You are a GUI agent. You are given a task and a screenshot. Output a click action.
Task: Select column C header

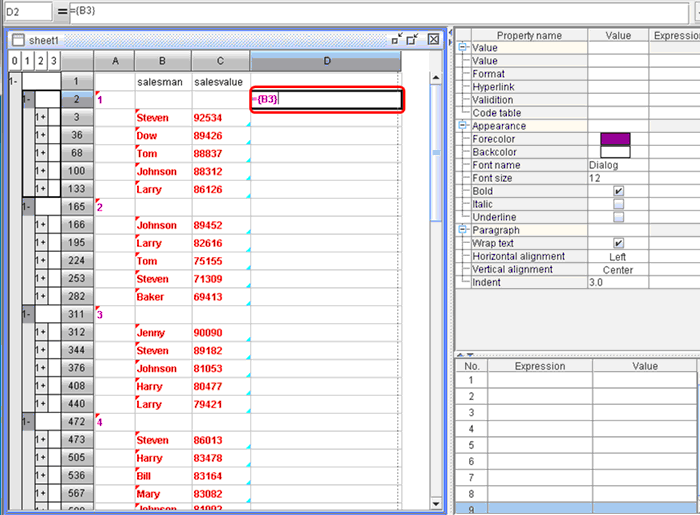[x=220, y=61]
